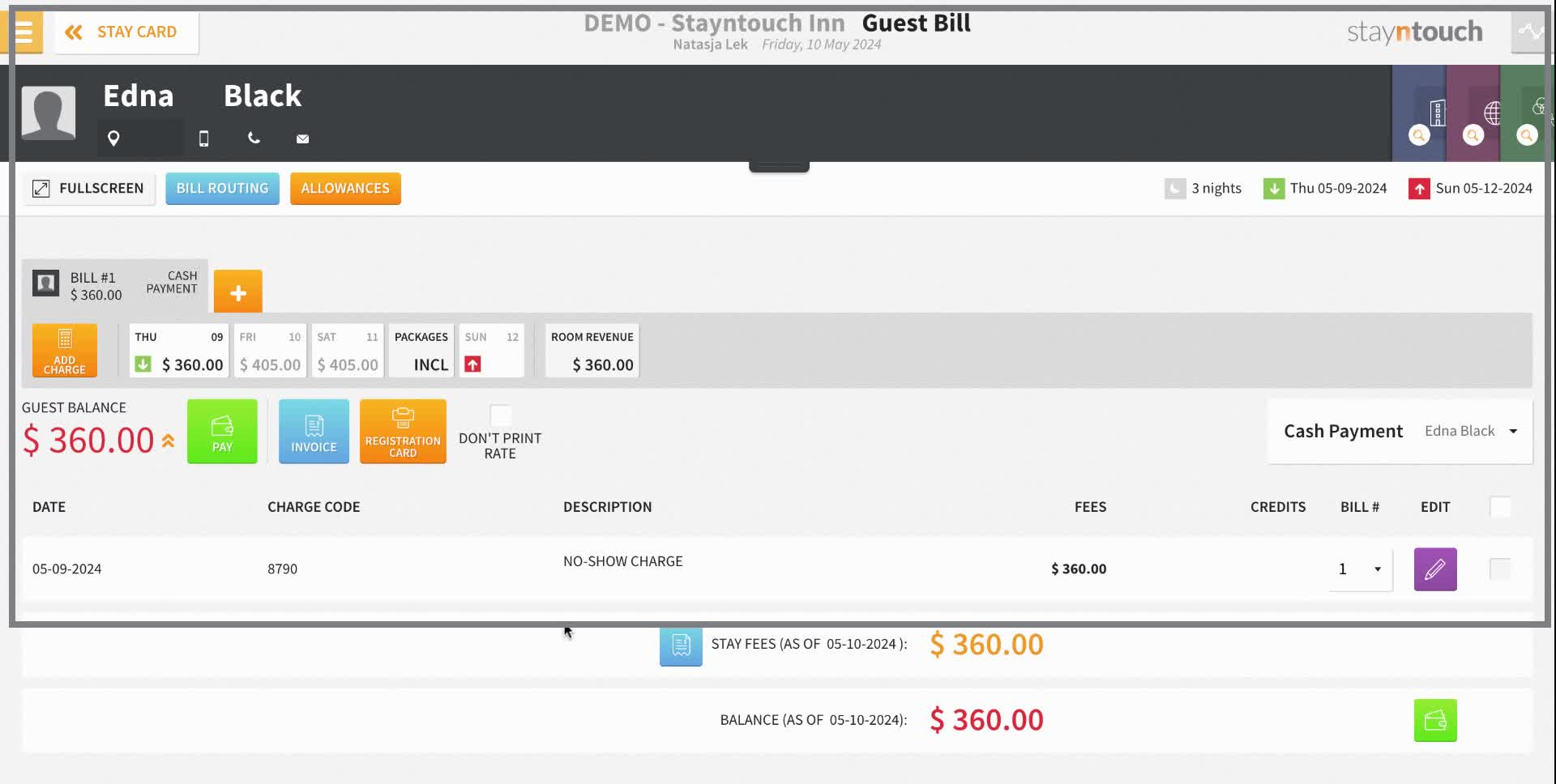Click the $ 360.00 fee amount in row
This screenshot has height=784, width=1556.
coord(1079,569)
